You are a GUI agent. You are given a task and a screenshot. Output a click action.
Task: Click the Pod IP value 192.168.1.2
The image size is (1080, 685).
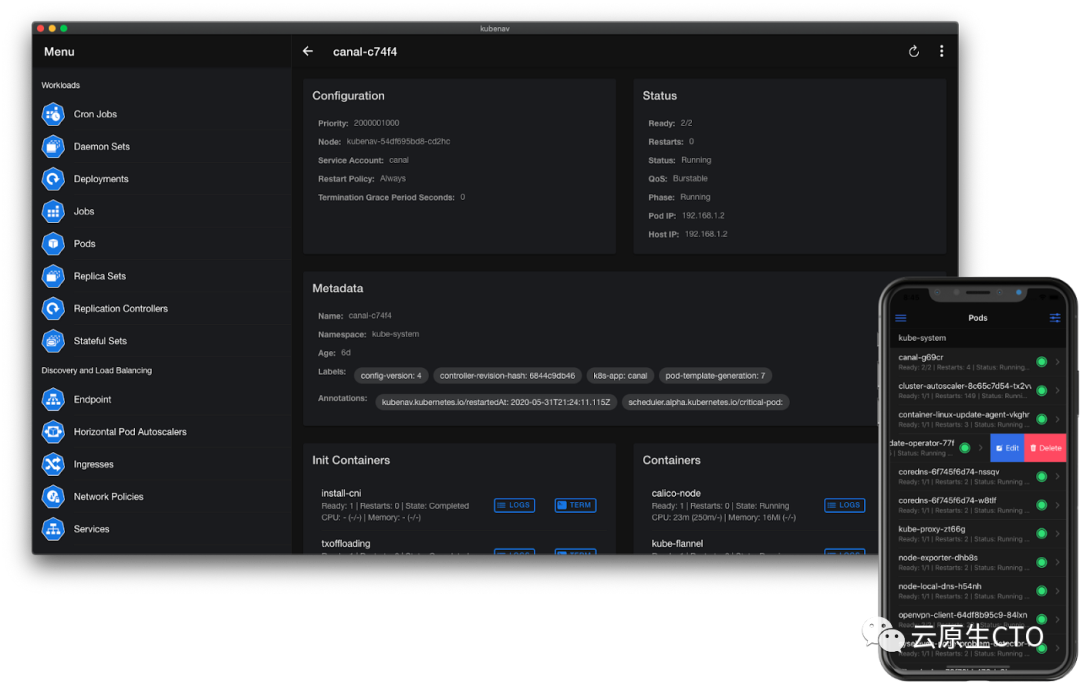click(703, 215)
